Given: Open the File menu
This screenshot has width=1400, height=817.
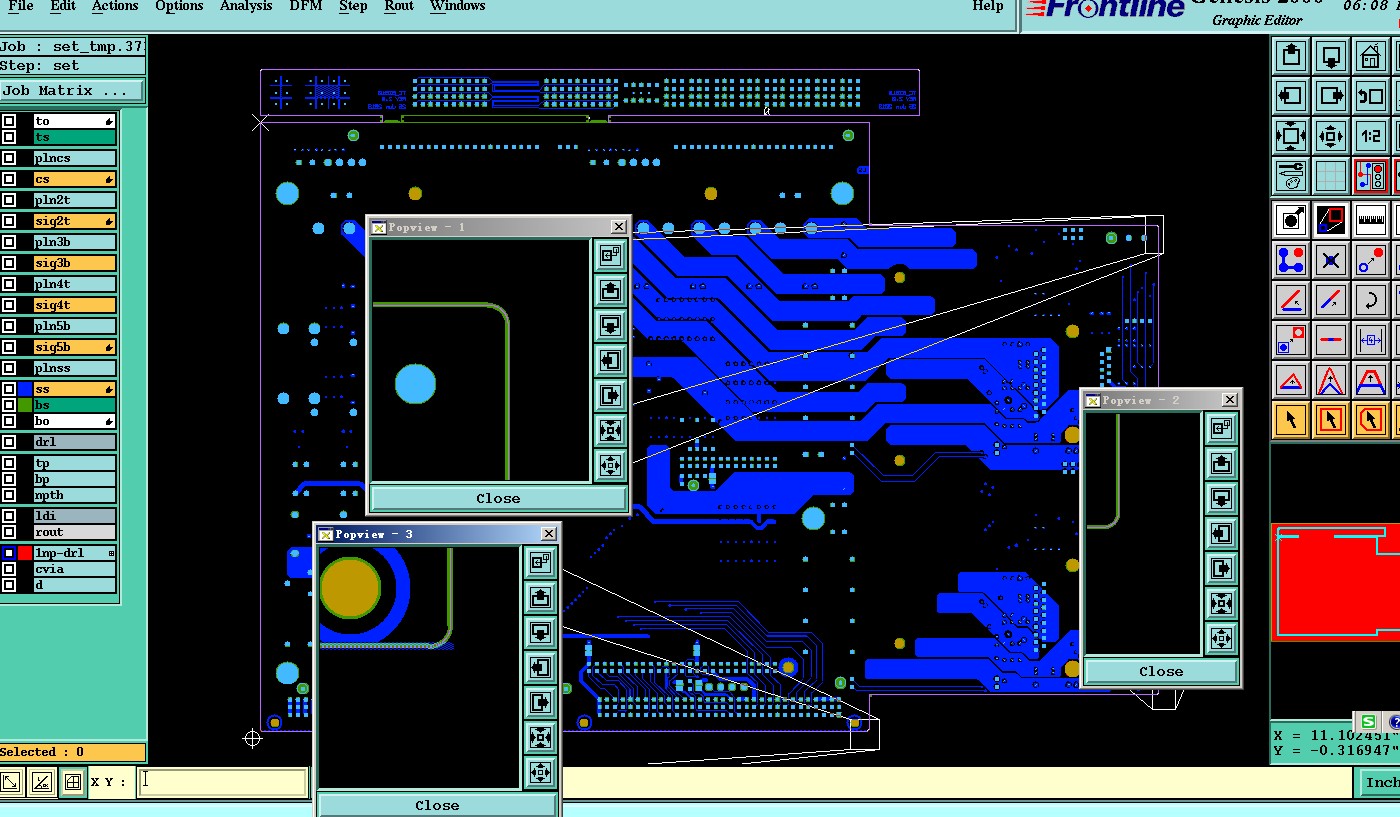Looking at the screenshot, I should pos(20,6).
